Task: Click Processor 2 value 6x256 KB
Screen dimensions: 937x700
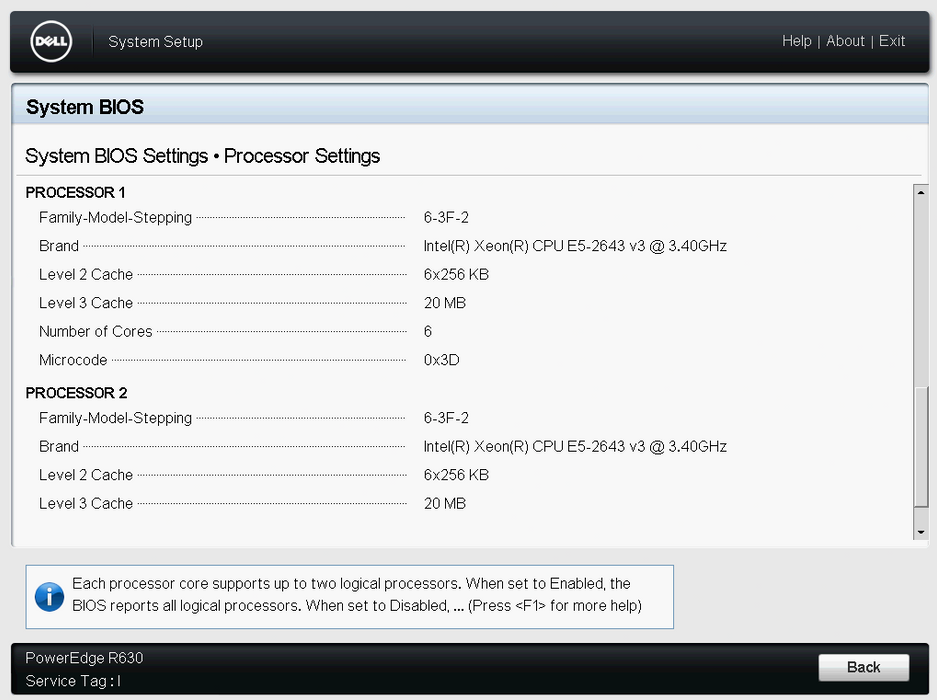Action: (x=456, y=475)
